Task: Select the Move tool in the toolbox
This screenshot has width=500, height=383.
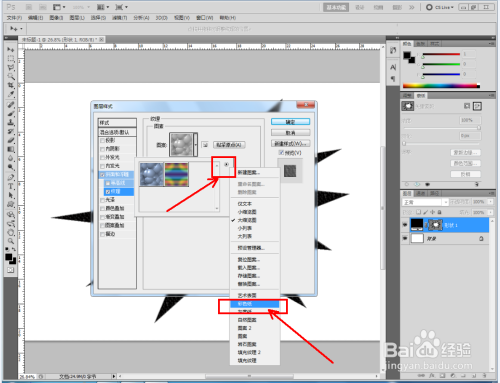Action: (x=11, y=50)
